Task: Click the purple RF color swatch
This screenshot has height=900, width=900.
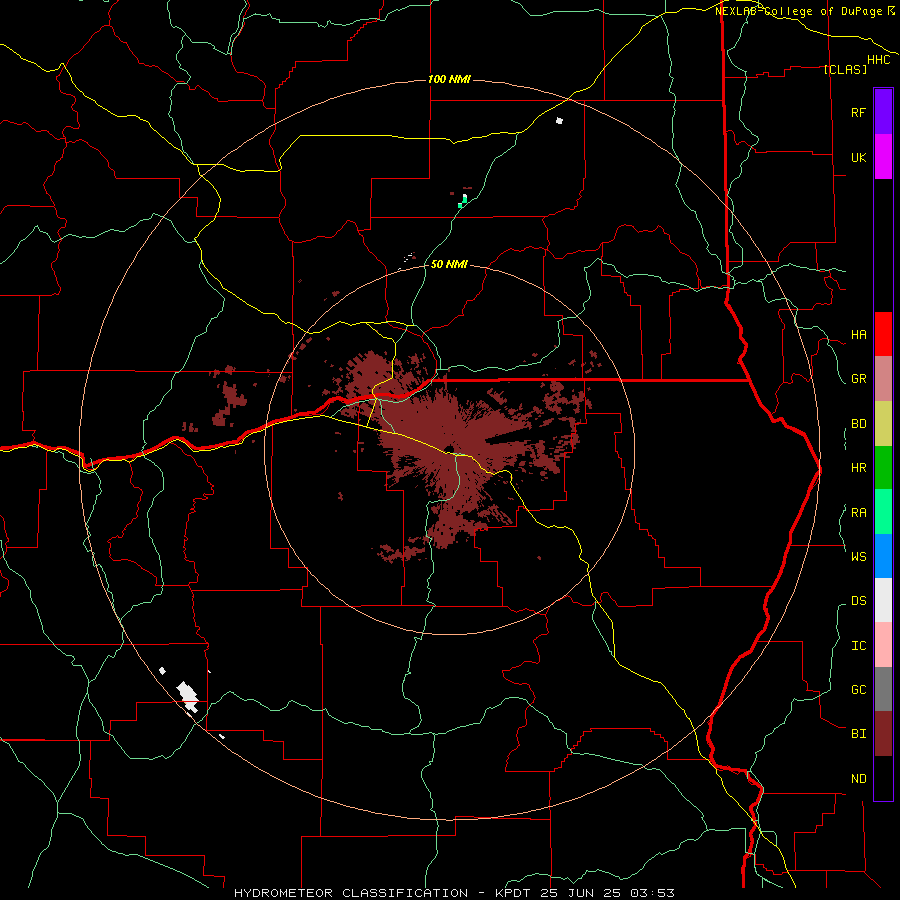Action: click(x=883, y=112)
